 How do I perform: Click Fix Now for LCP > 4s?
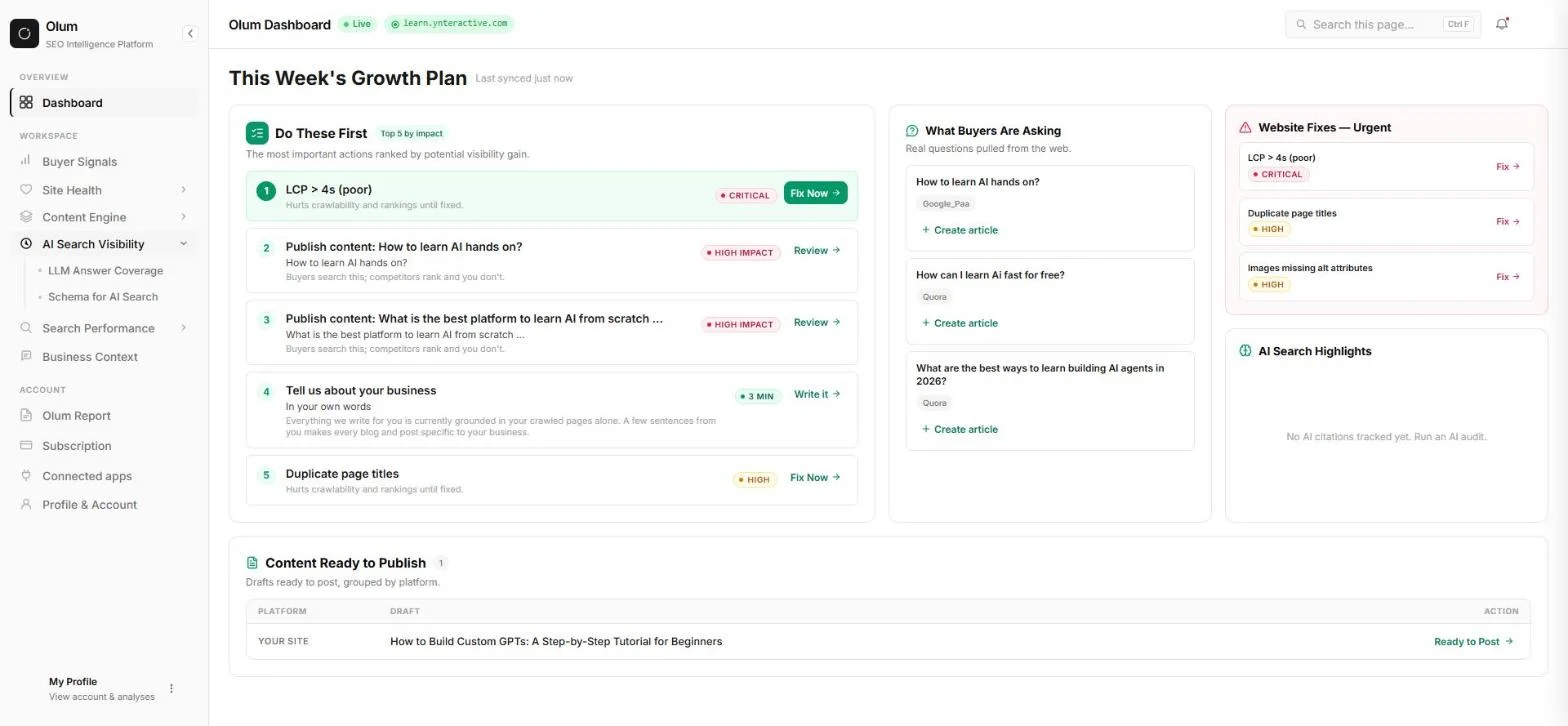815,193
